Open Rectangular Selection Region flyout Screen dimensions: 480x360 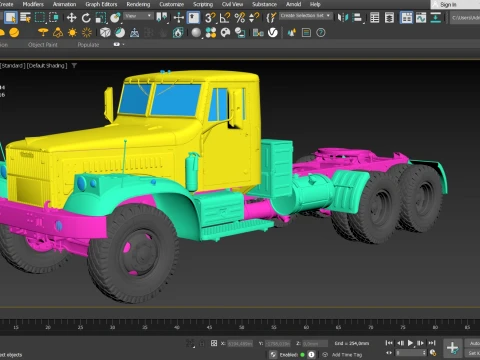point(40,18)
